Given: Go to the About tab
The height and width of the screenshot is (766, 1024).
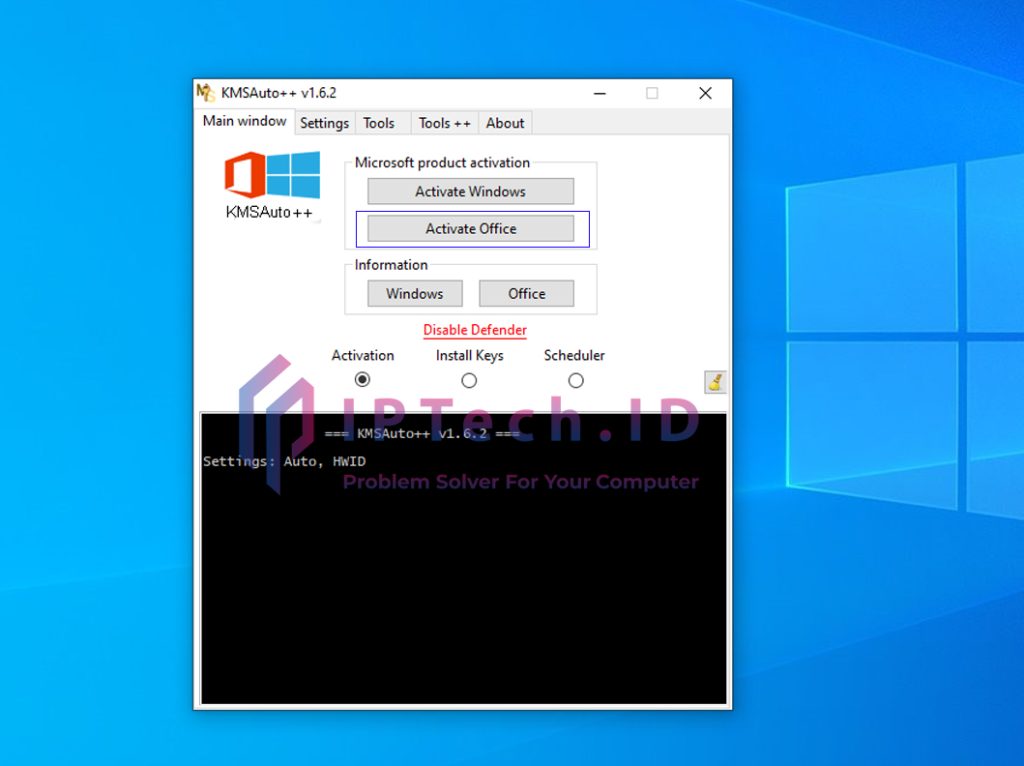Looking at the screenshot, I should click(505, 123).
